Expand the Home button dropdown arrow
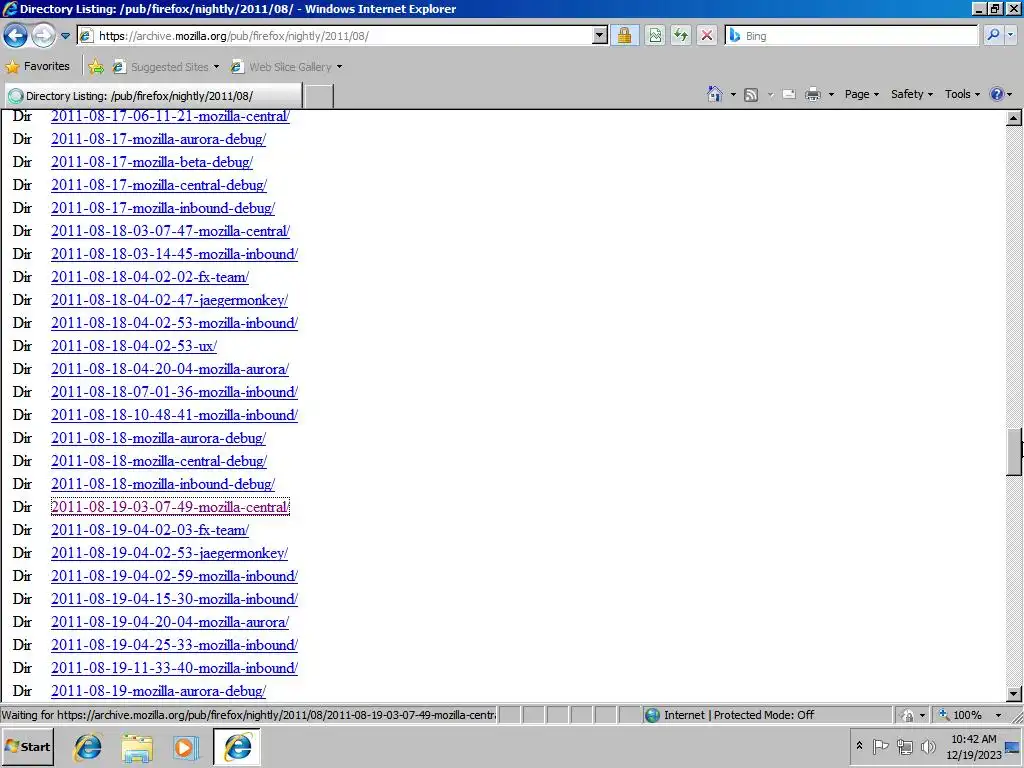The height and width of the screenshot is (768, 1024). [733, 94]
